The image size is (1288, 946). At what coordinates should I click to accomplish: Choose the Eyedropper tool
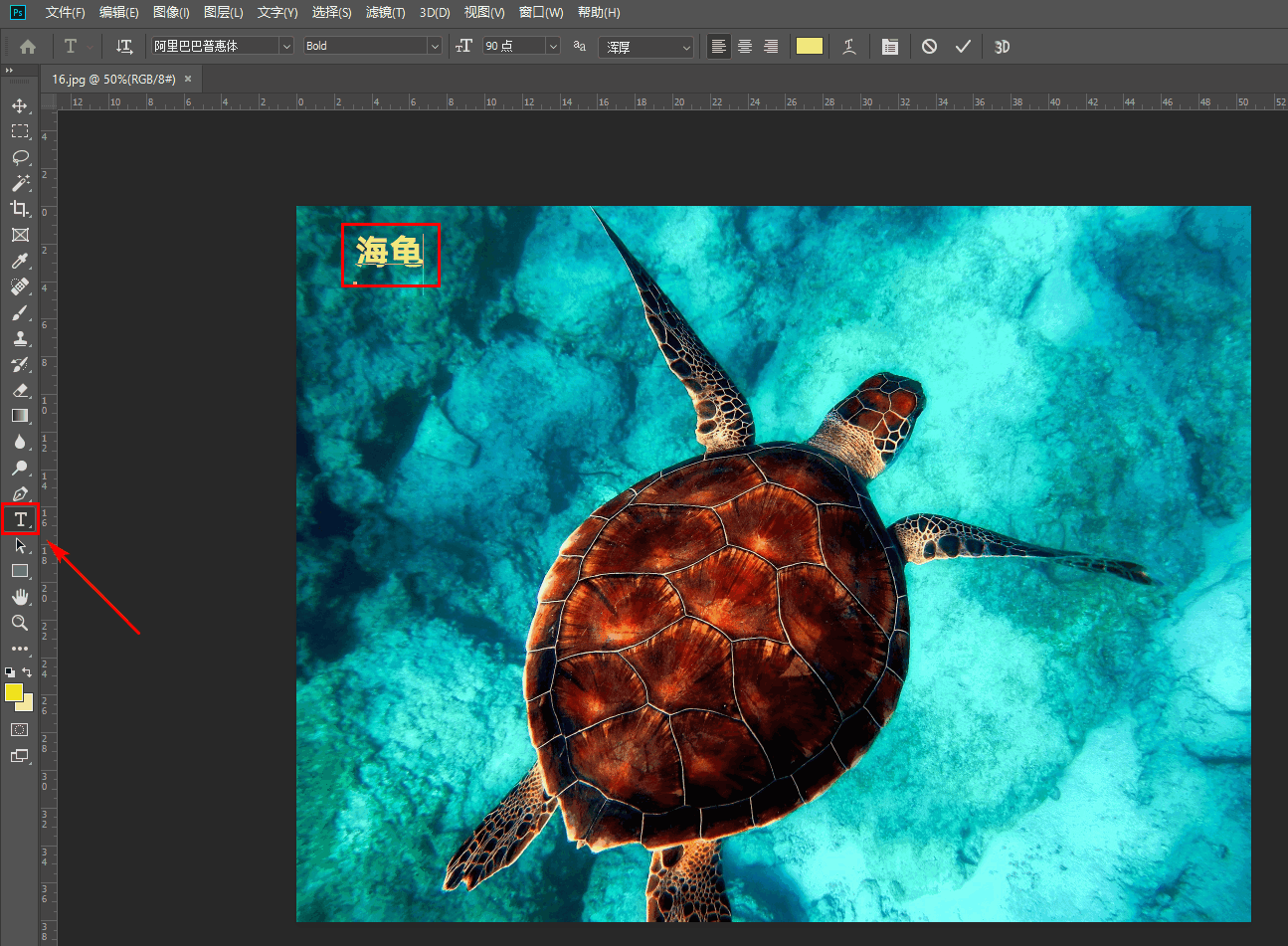point(20,261)
